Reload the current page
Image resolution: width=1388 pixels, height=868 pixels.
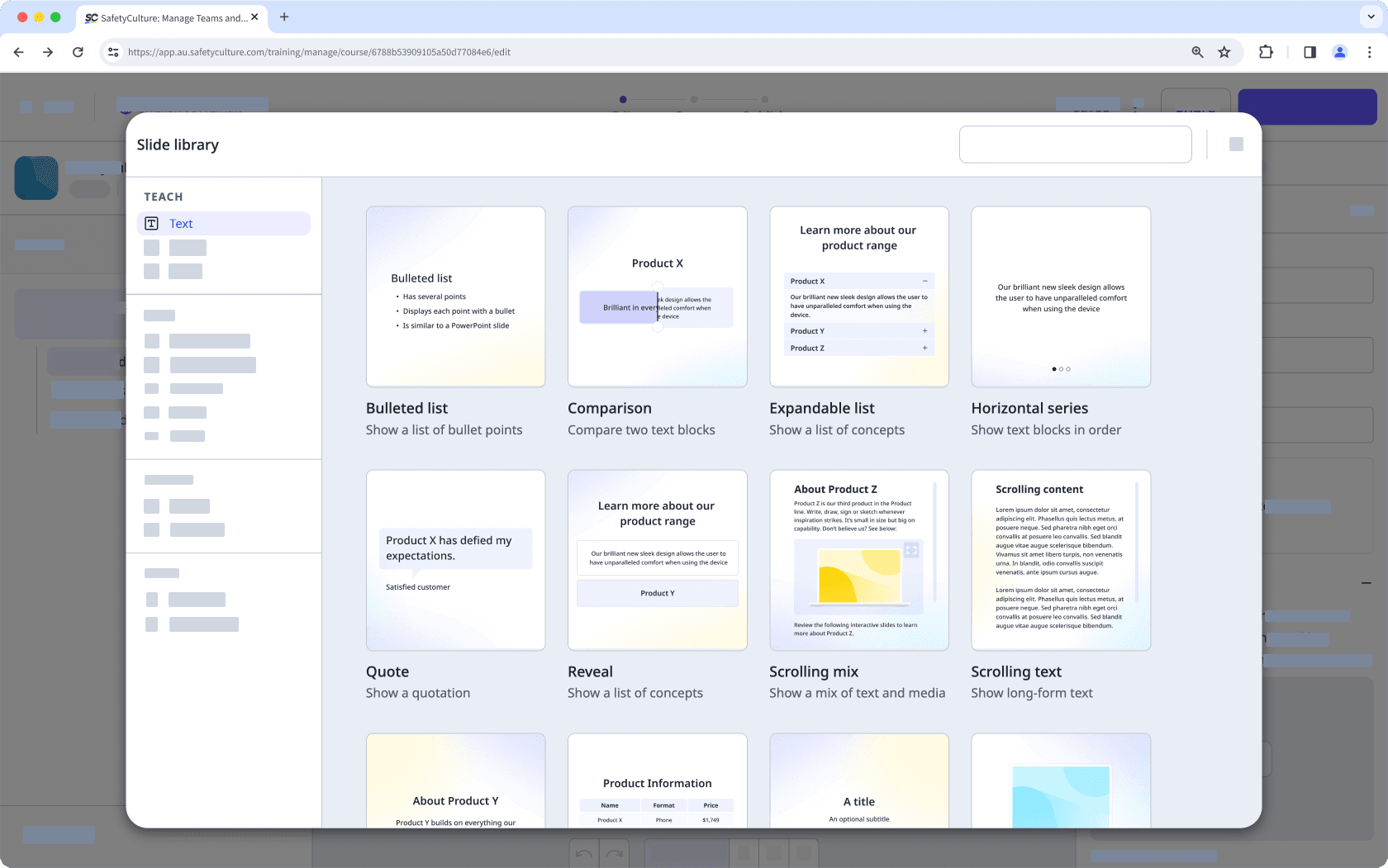click(78, 51)
